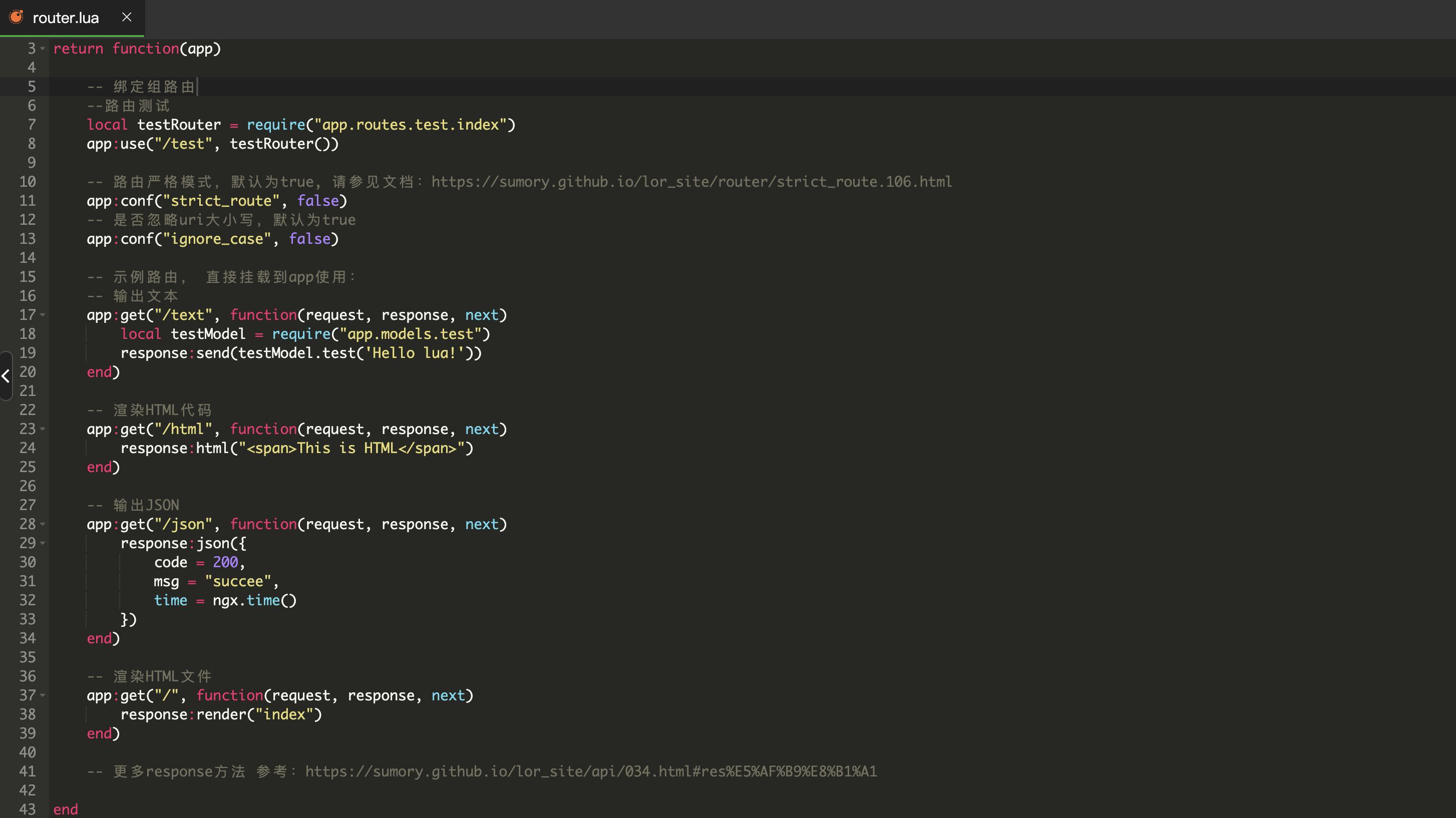Image resolution: width=1456 pixels, height=818 pixels.
Task: Open the strict_route.106.html documentation URL
Action: (691, 181)
